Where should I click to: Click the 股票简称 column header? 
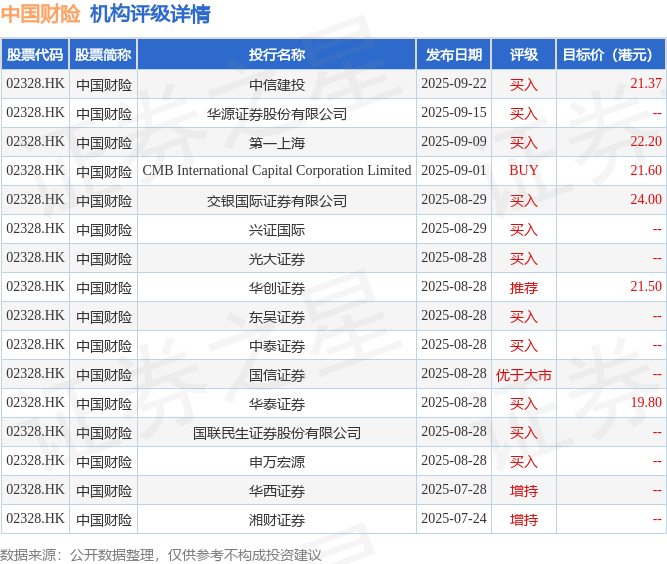pos(103,54)
